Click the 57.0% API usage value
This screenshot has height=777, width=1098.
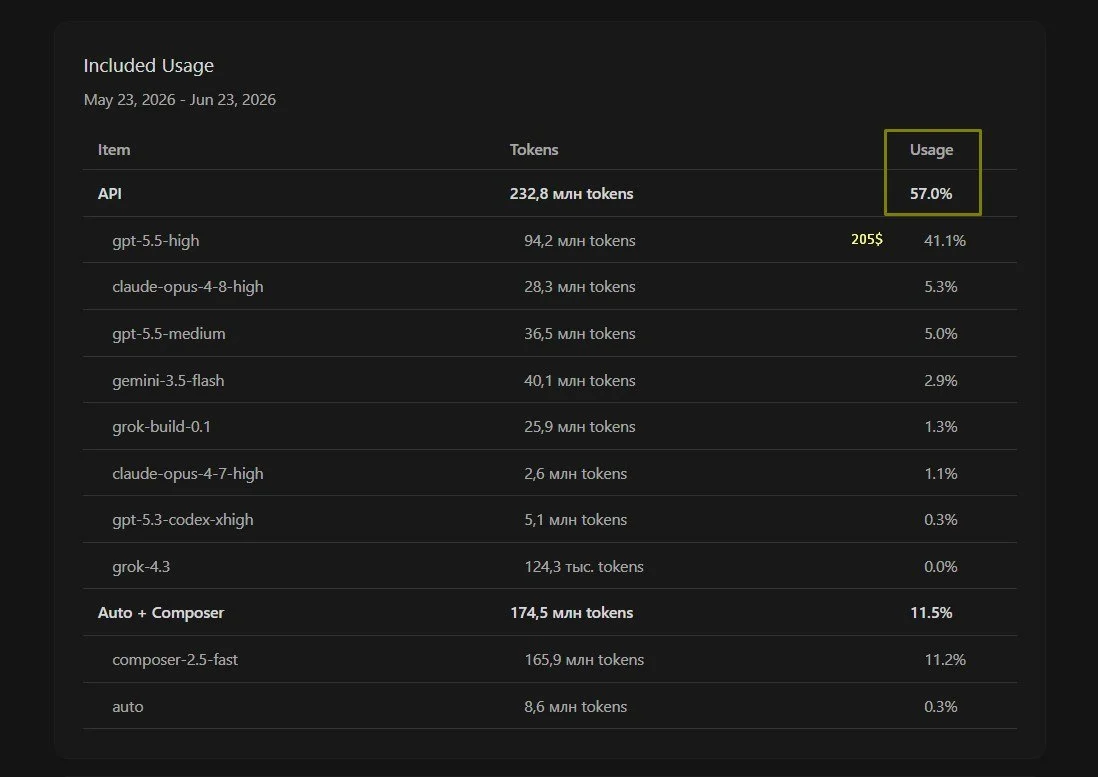point(931,194)
